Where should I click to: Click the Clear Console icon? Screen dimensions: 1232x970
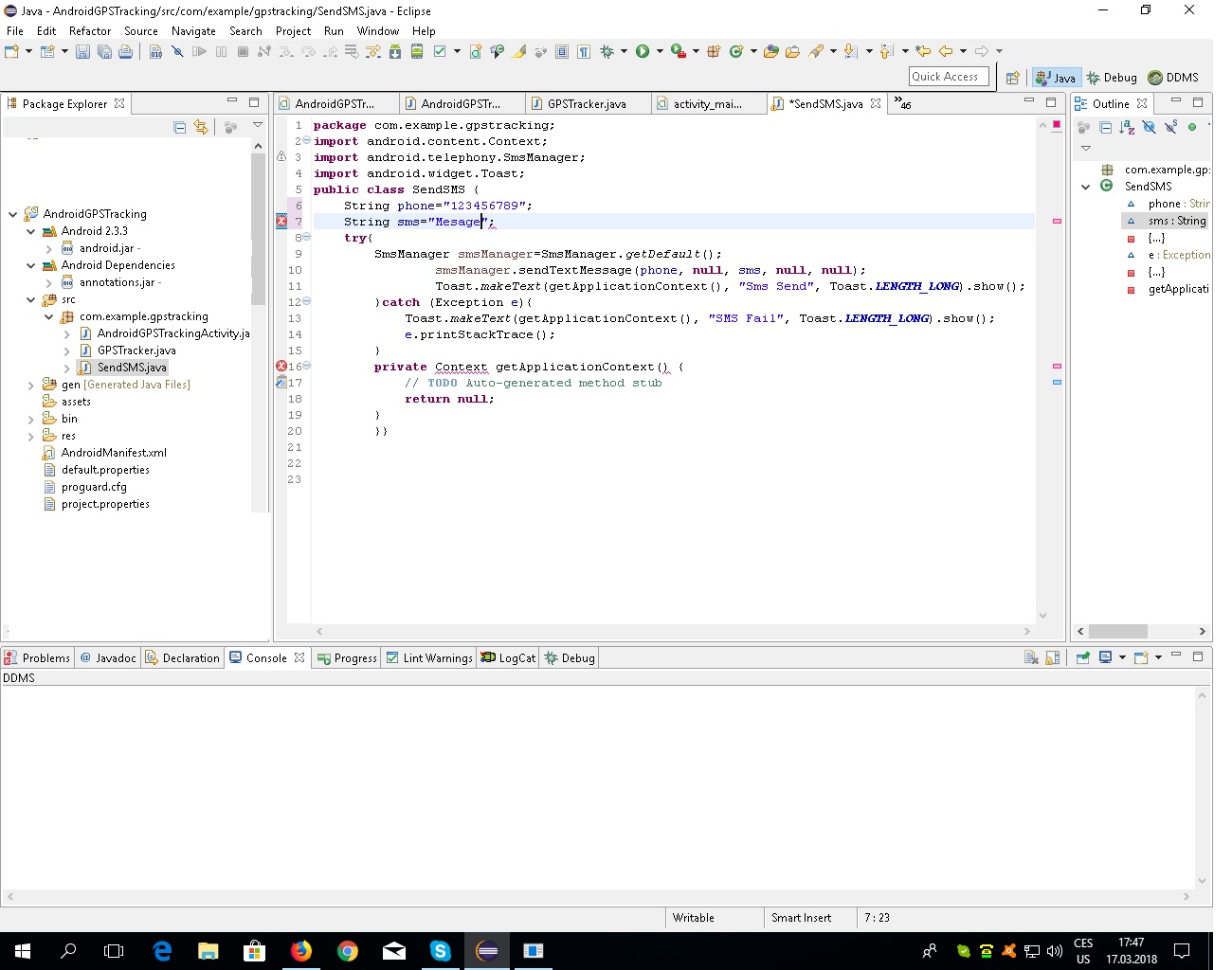[x=1031, y=658]
